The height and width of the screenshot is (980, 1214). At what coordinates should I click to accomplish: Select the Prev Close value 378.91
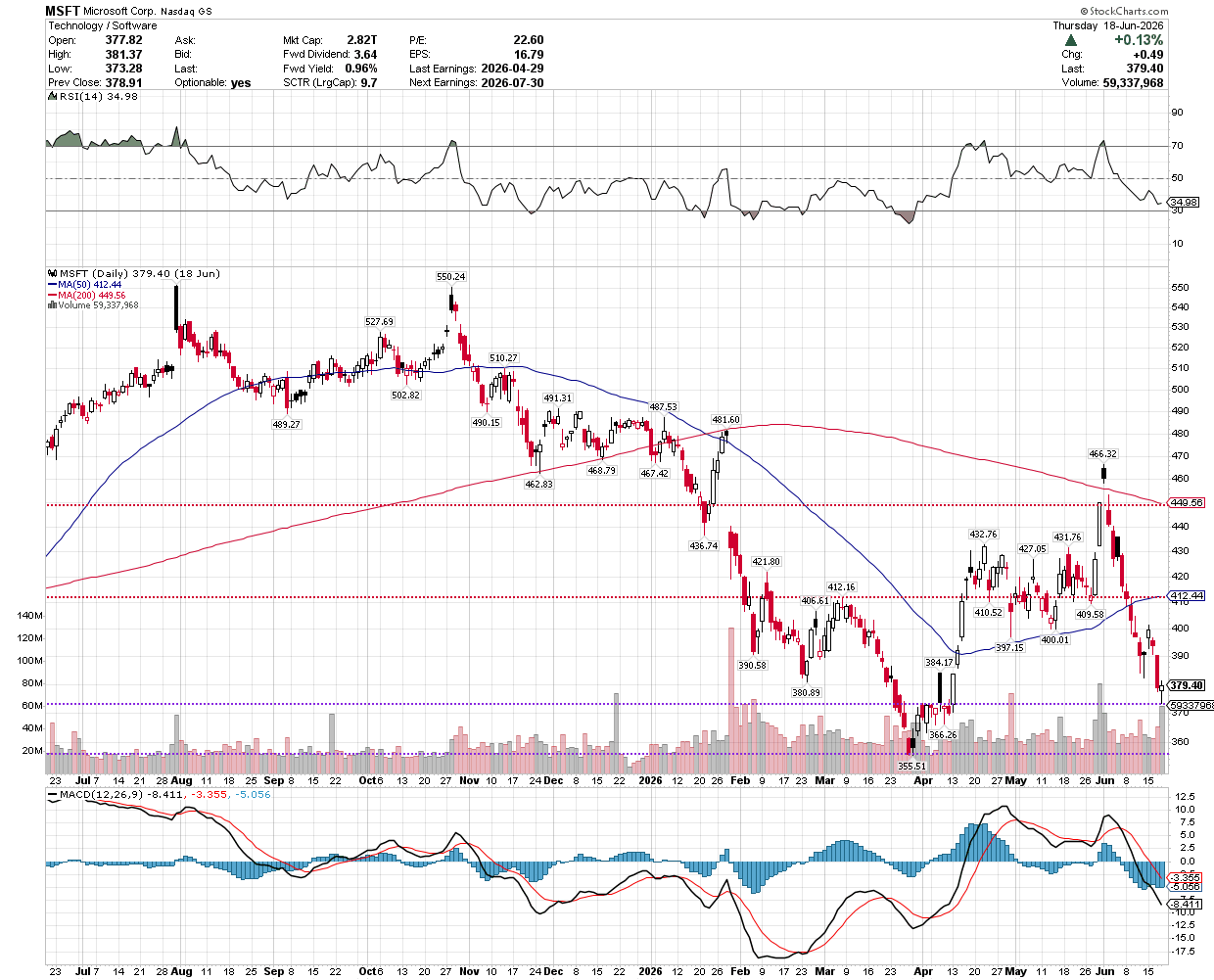pos(123,83)
